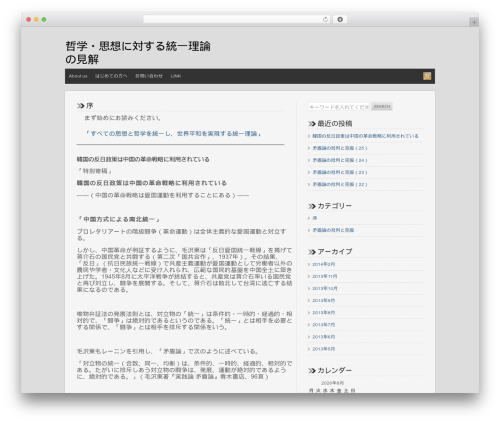Open the 2013年10月 archive

pyautogui.click(x=325, y=288)
